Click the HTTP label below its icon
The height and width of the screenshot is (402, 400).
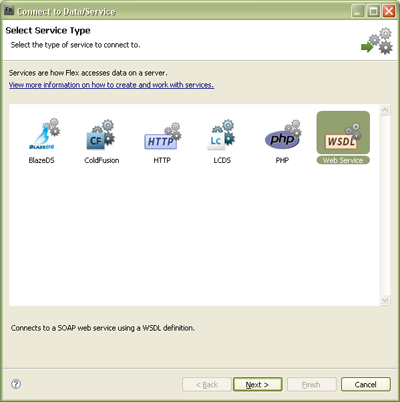[162, 160]
